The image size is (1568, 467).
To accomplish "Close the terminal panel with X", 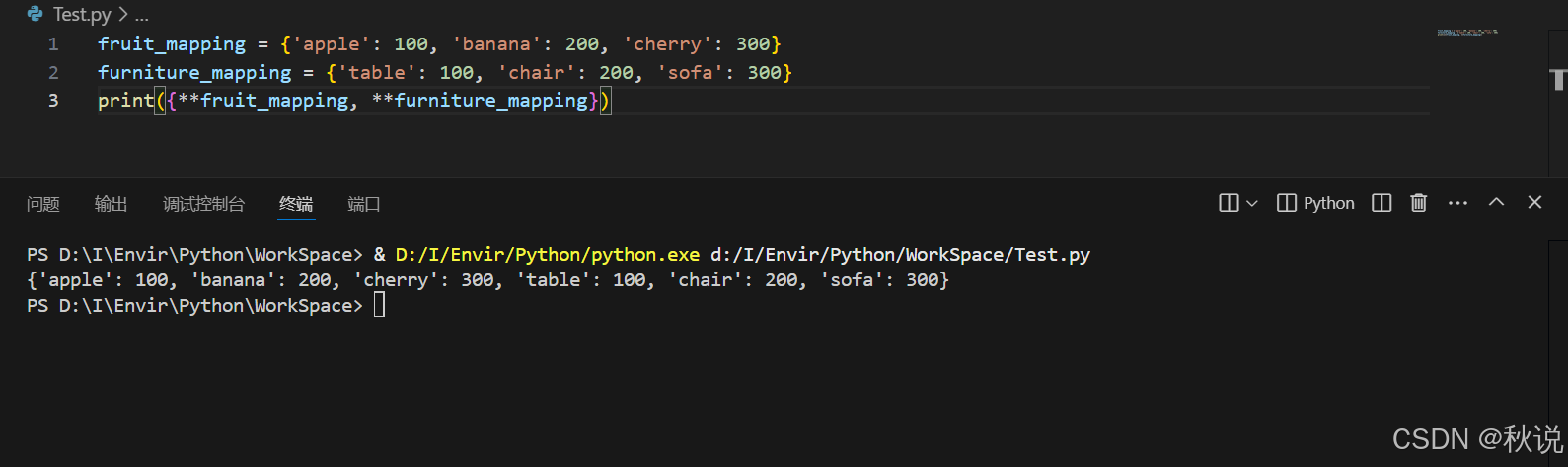I will [1534, 202].
